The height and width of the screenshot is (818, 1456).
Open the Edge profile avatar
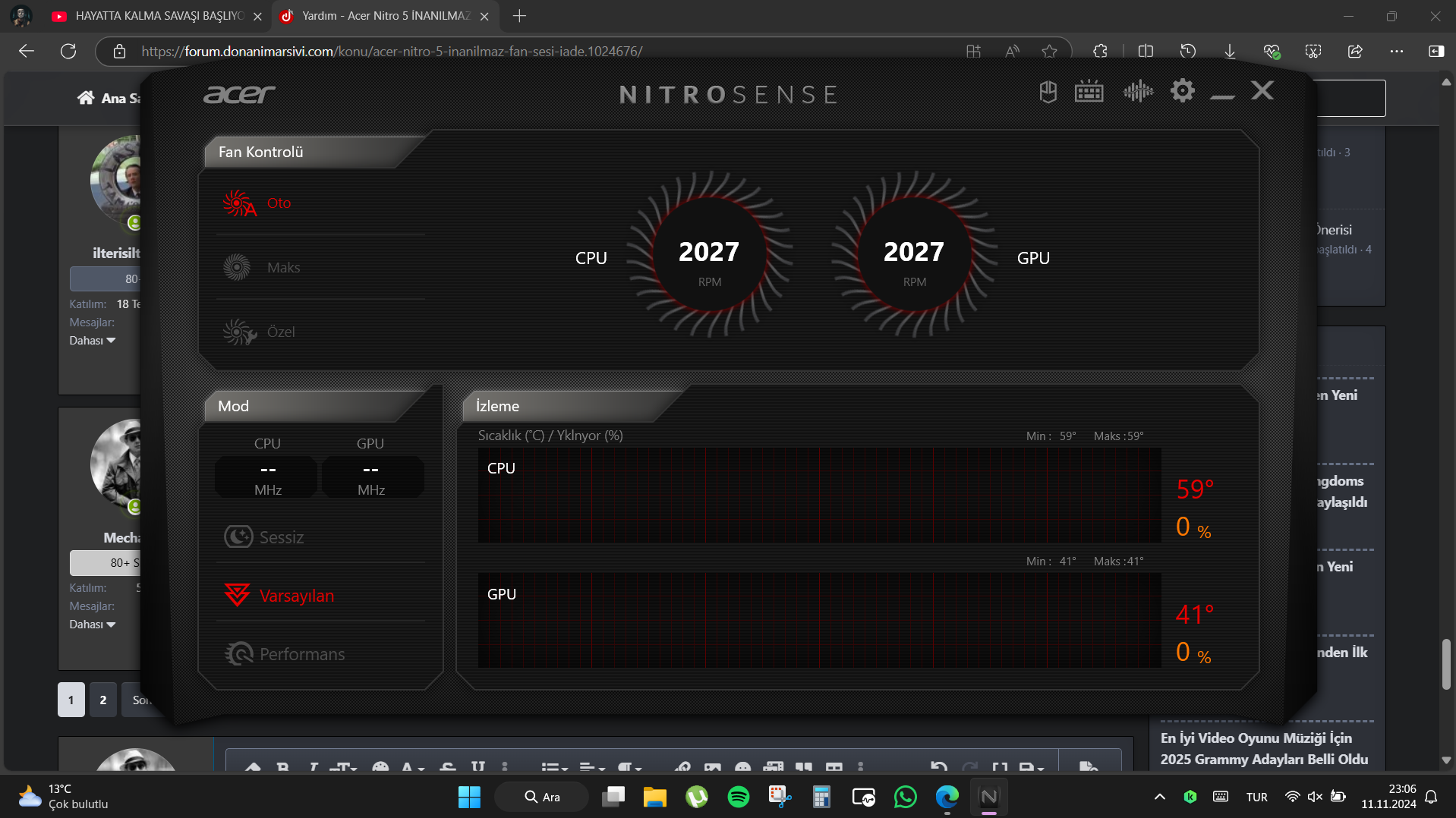click(20, 16)
